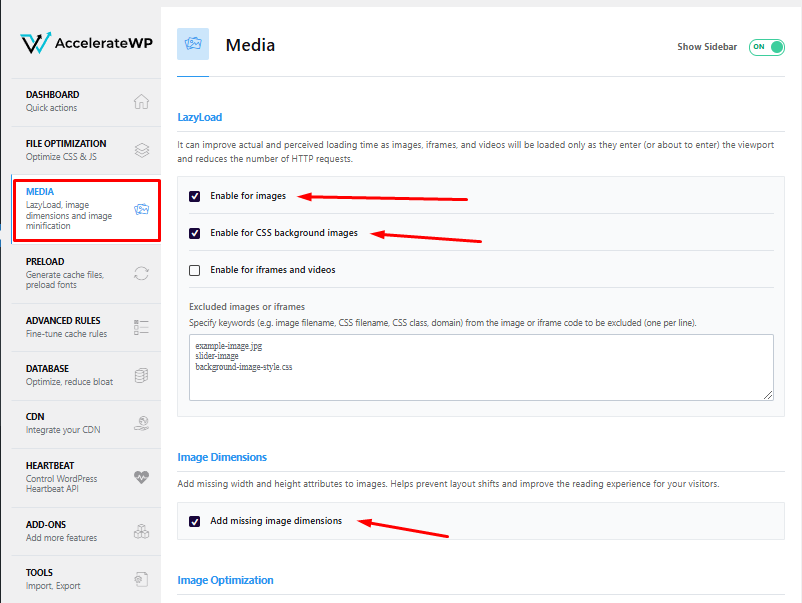Click the Media page title
The height and width of the screenshot is (603, 802).
point(250,45)
